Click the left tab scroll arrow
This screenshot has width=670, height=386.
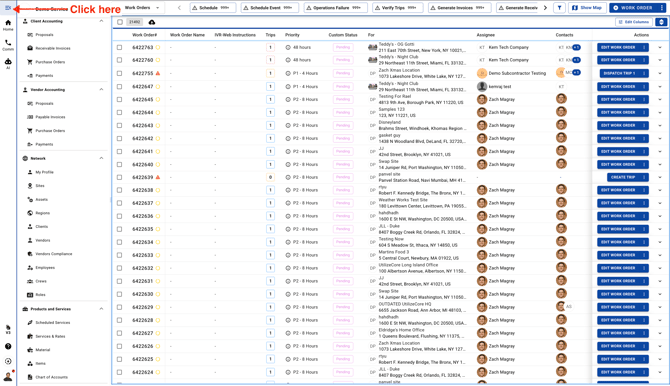pyautogui.click(x=179, y=8)
